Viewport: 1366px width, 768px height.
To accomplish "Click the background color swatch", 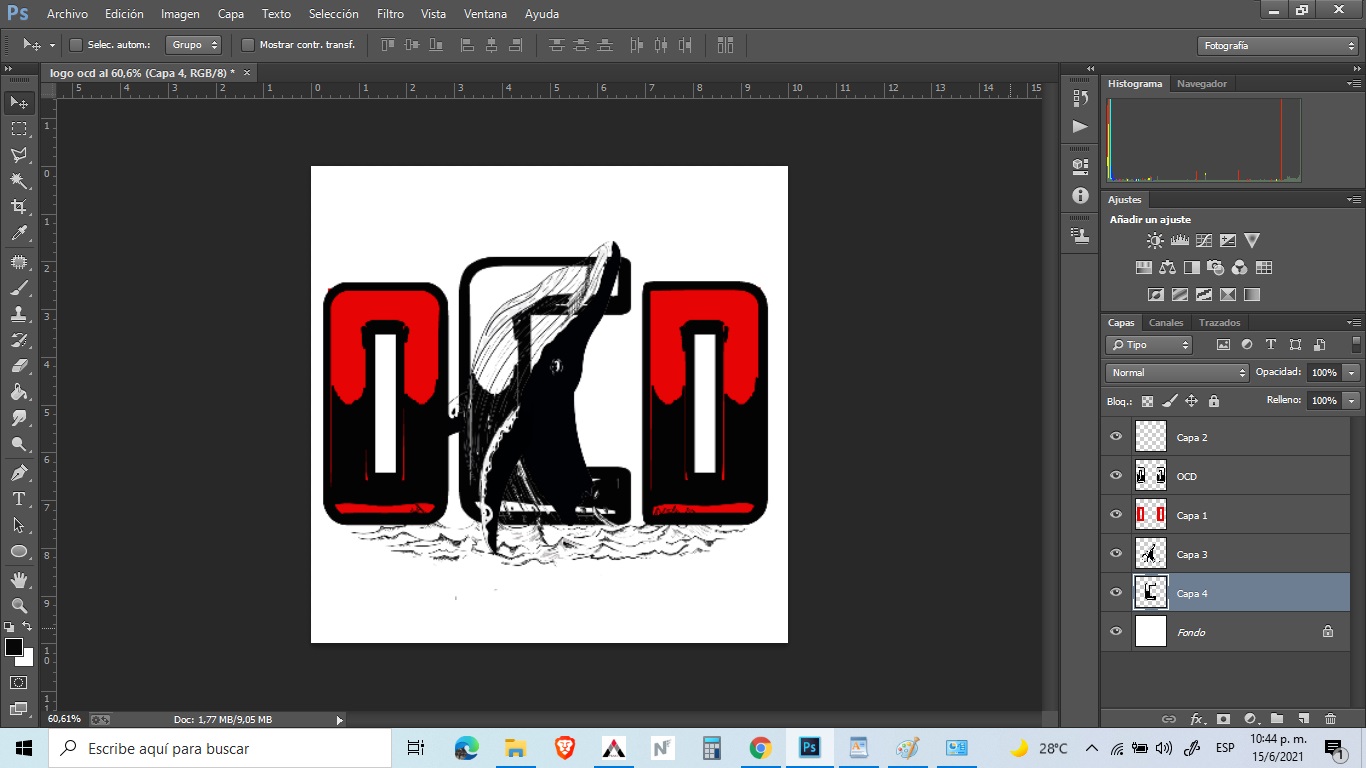I will pyautogui.click(x=26, y=658).
